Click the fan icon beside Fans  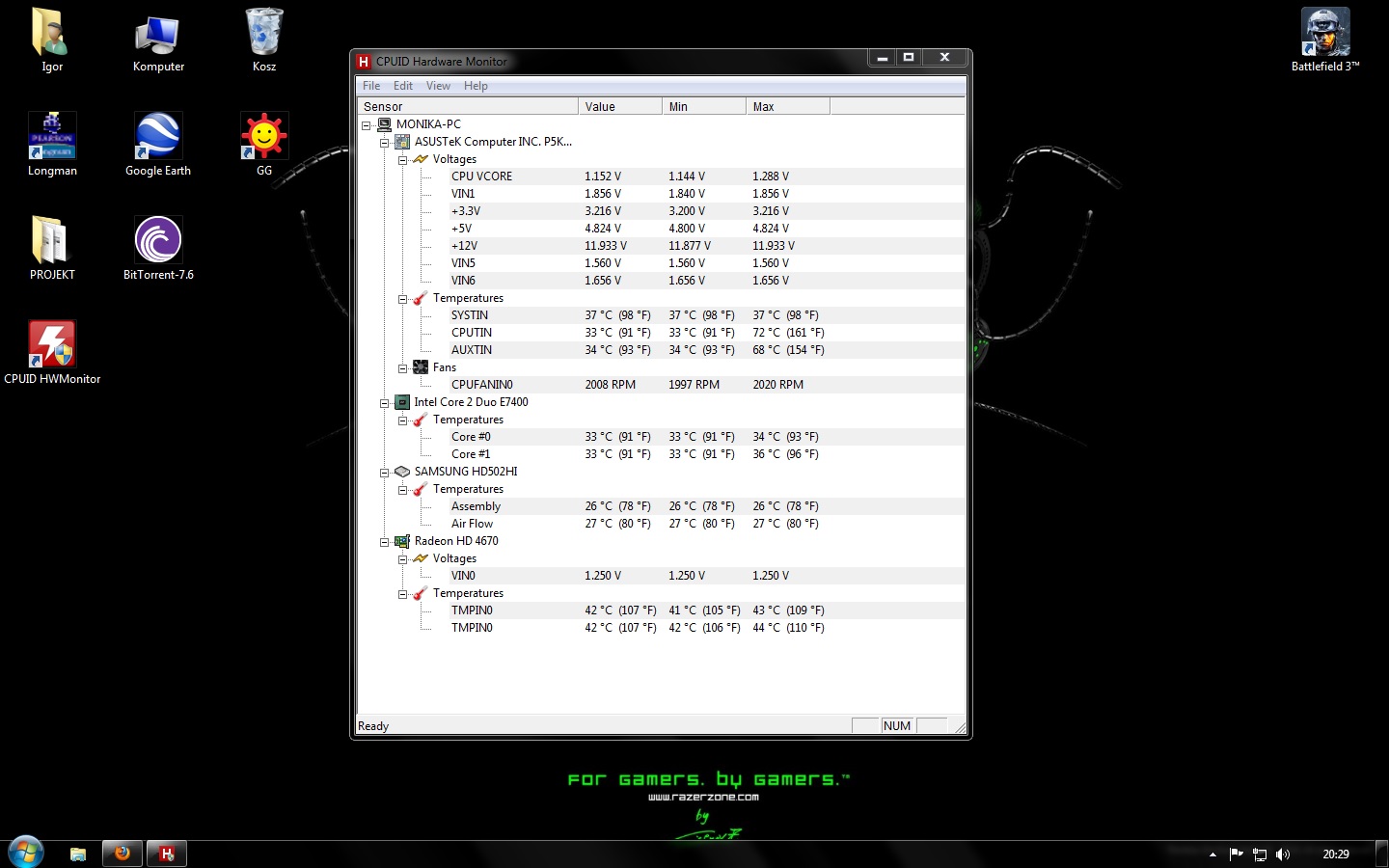421,367
